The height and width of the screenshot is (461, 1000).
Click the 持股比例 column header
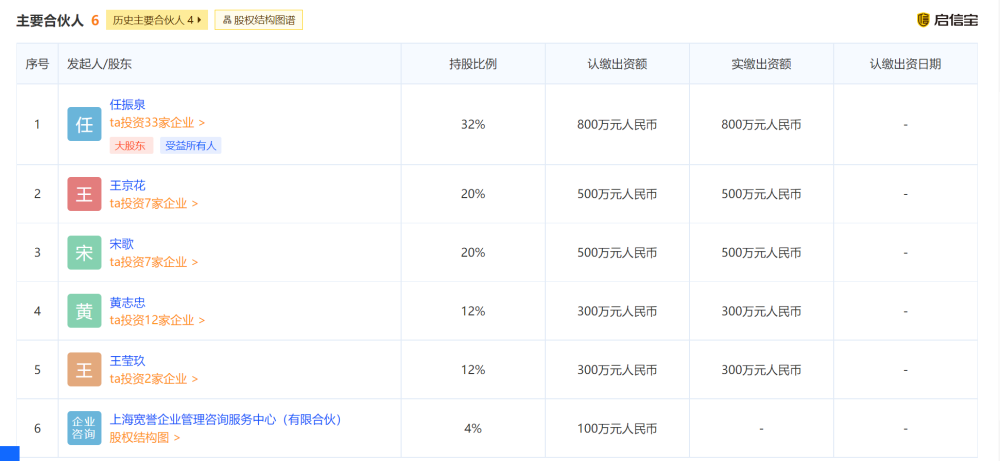click(473, 64)
